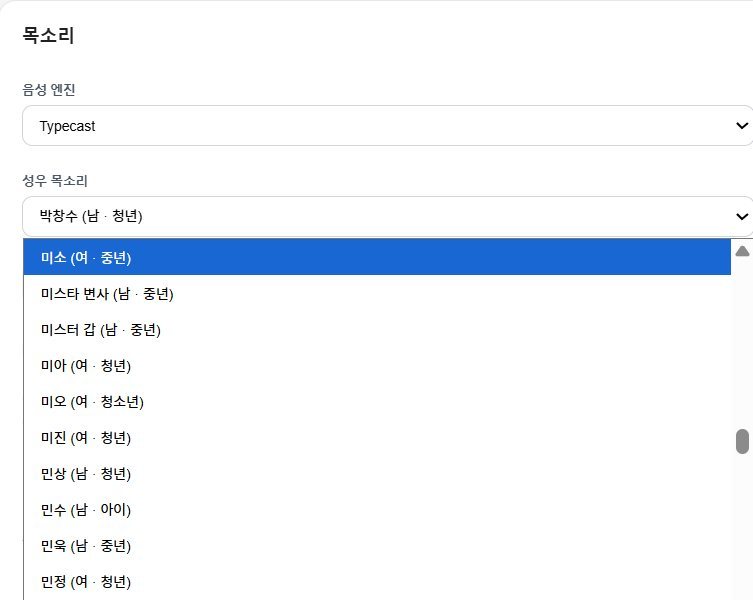The width and height of the screenshot is (753, 600).
Task: Select 미소 (여 · 중년) voice option
Action: click(377, 257)
